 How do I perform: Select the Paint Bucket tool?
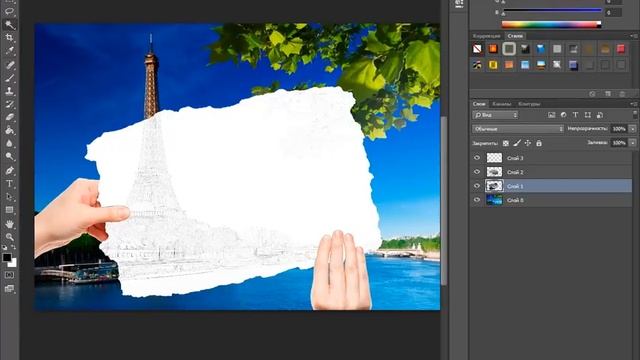coord(9,131)
